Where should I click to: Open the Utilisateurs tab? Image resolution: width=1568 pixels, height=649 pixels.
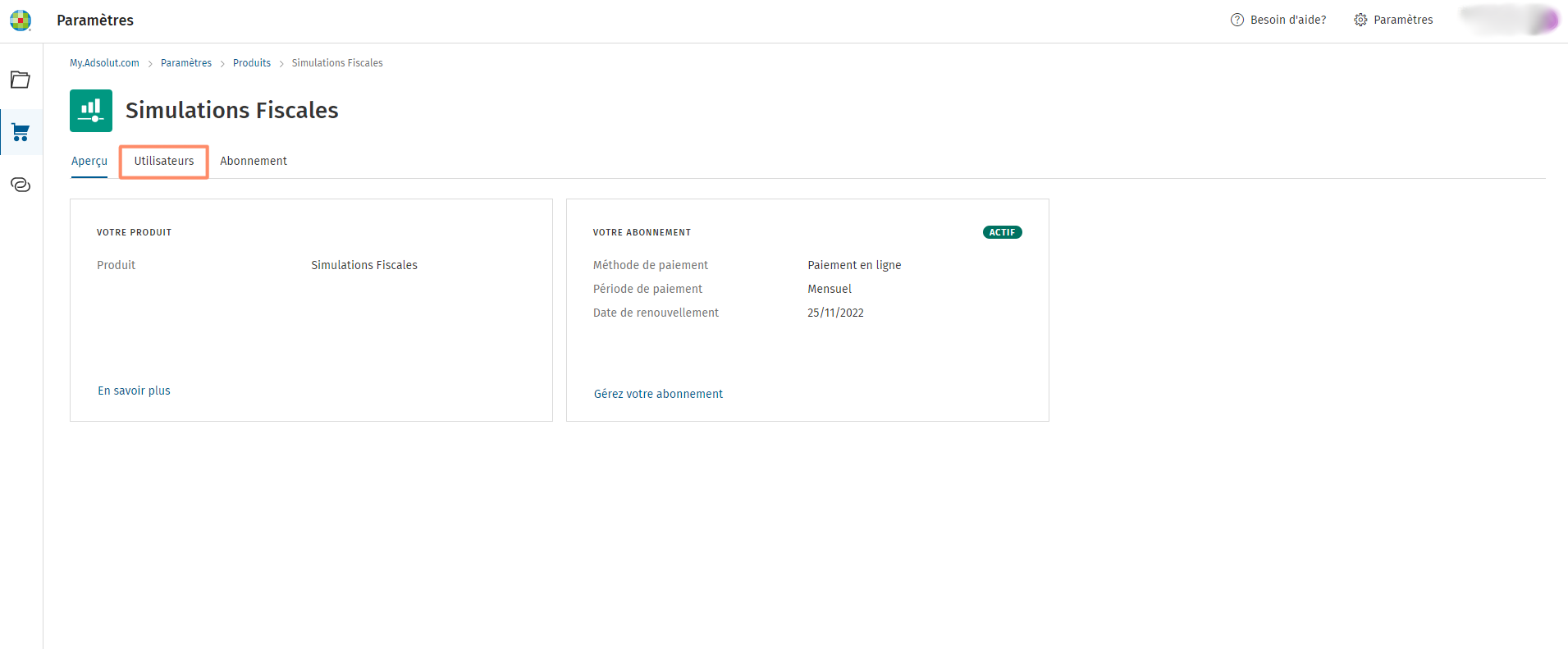click(164, 162)
